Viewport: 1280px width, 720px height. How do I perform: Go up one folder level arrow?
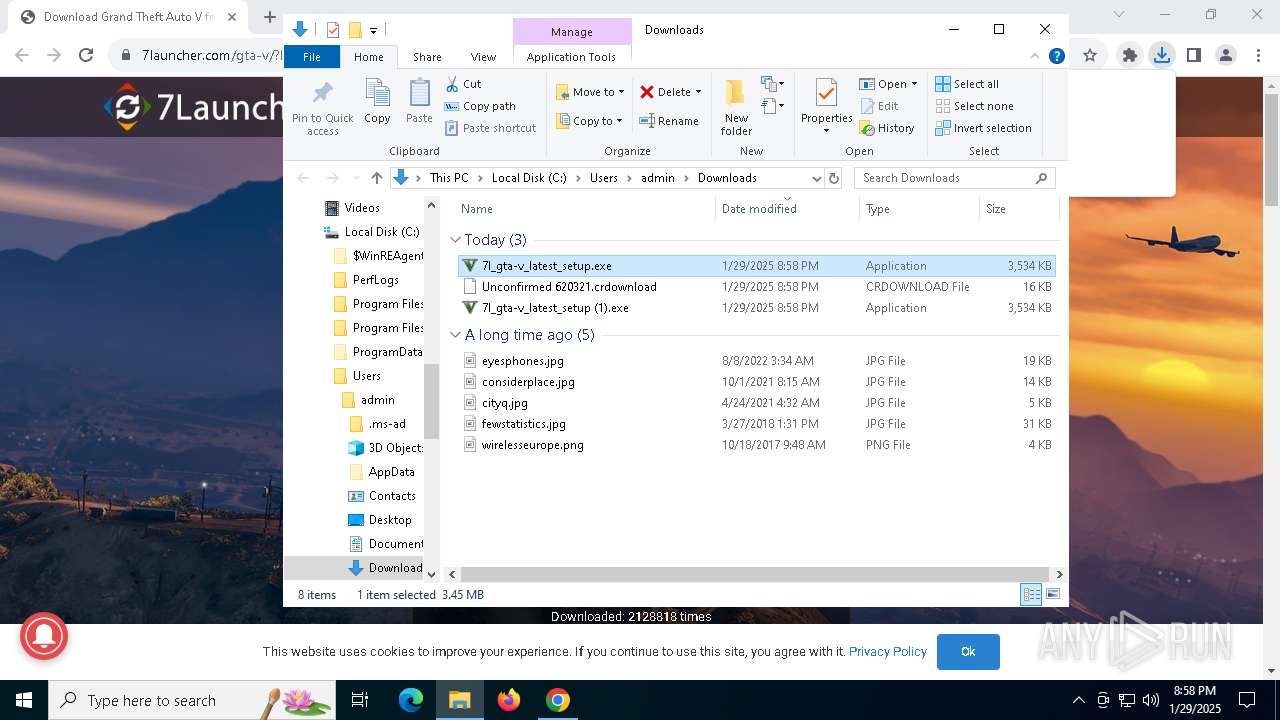click(x=376, y=178)
